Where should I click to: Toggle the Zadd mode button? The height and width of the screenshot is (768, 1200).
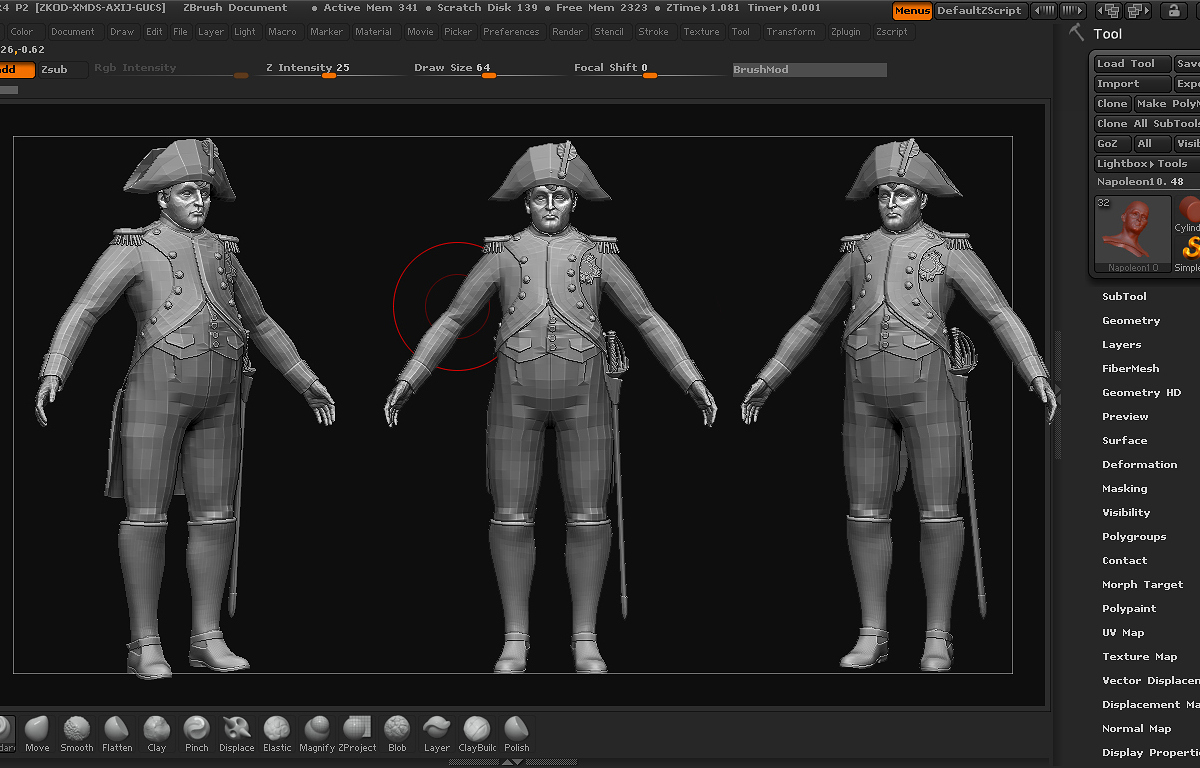pos(16,70)
